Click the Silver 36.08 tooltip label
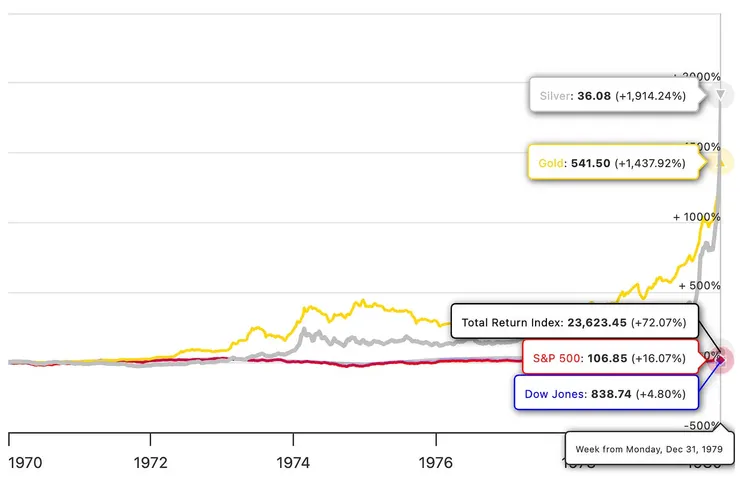740x488 pixels. point(614,97)
